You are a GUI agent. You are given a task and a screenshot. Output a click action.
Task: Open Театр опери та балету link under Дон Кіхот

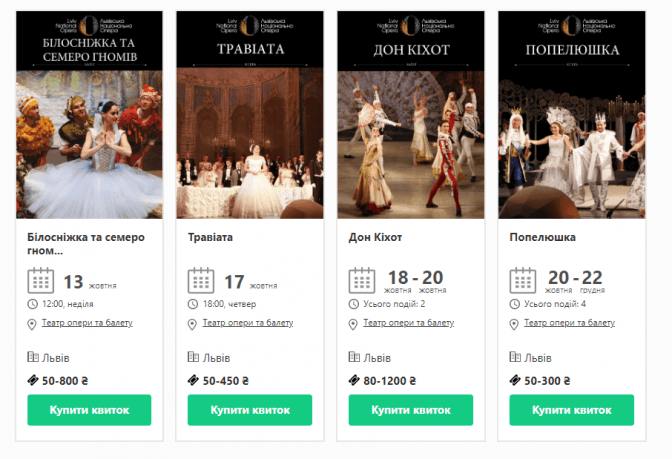click(409, 323)
